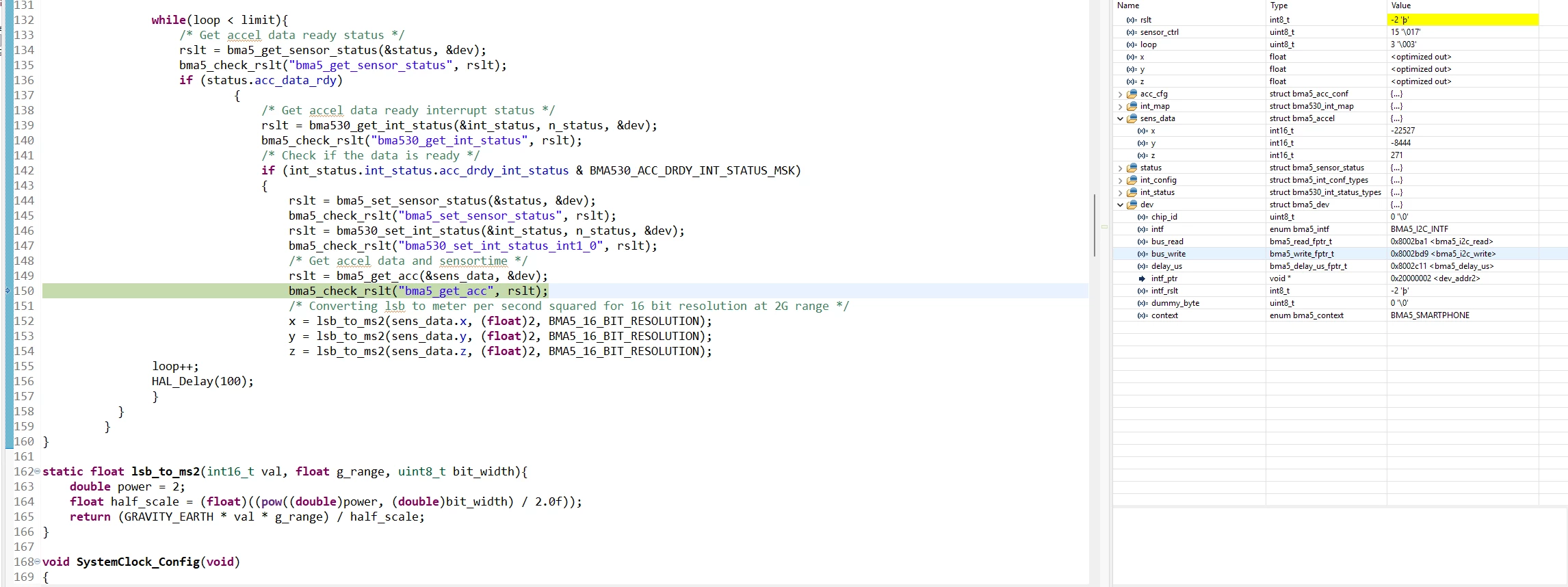Click line number 139 in the gutter
This screenshot has width=1568, height=587.
tap(24, 125)
